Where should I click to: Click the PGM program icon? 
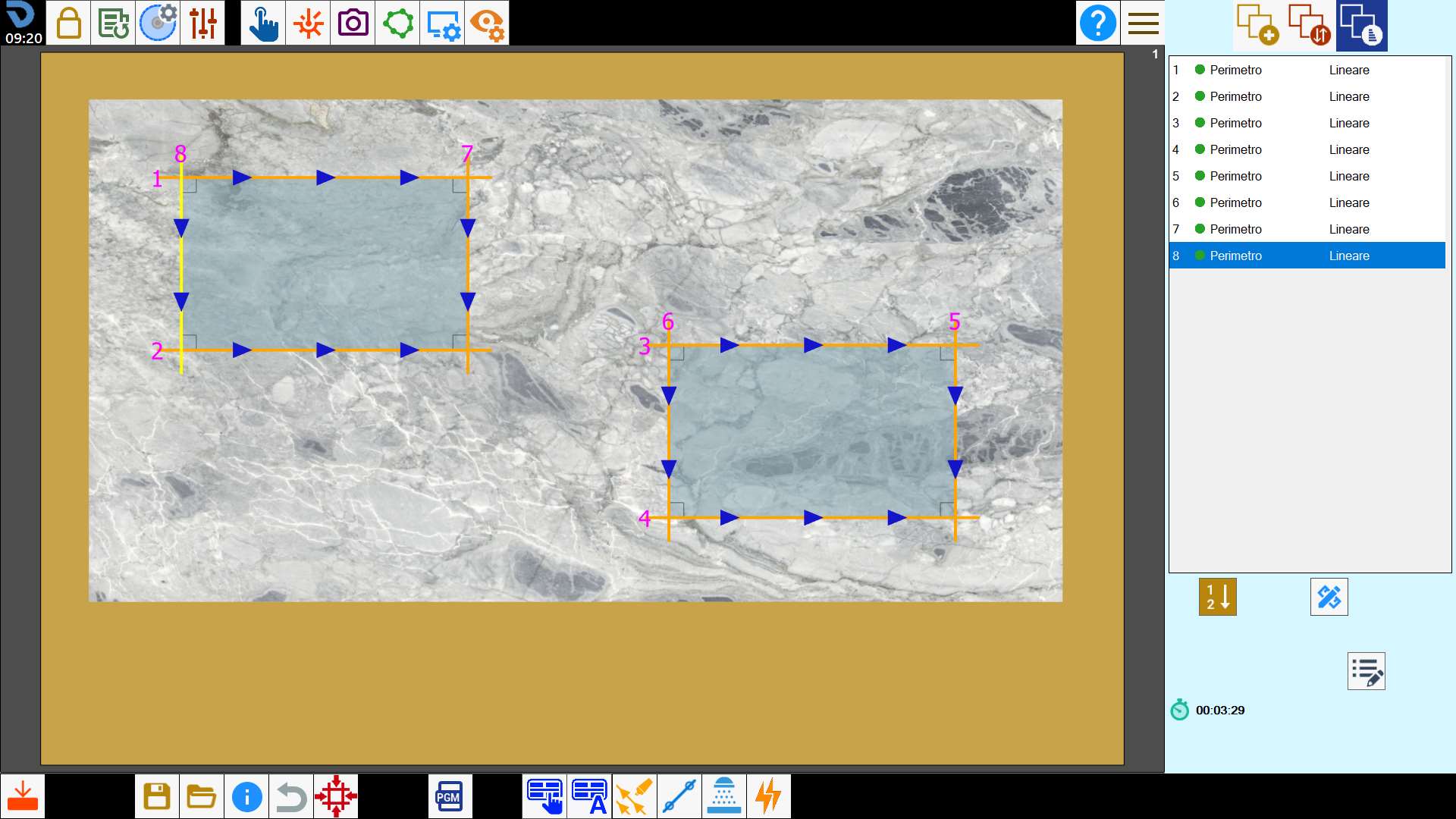click(x=450, y=796)
